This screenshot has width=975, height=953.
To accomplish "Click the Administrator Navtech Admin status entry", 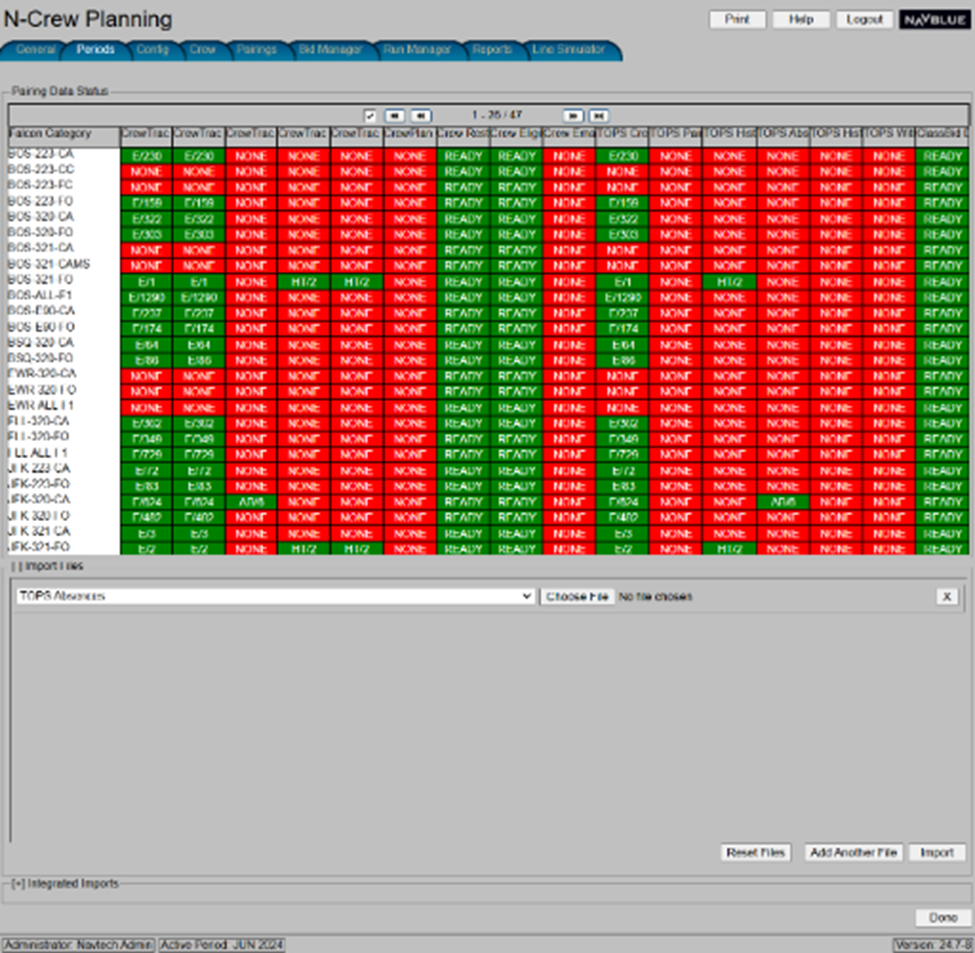I will click(78, 945).
